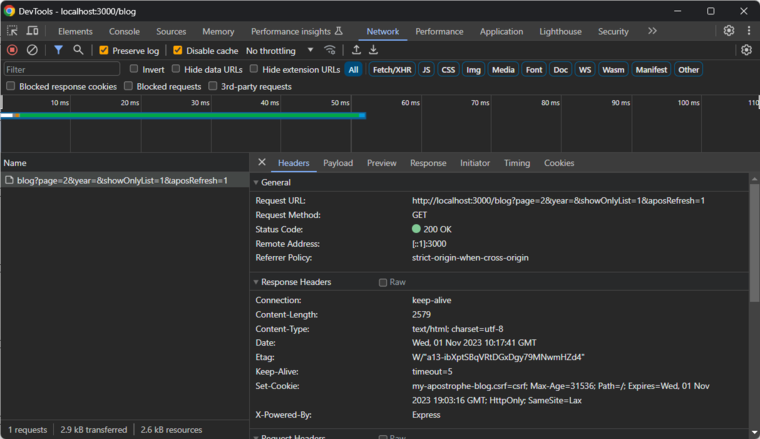
Task: Filter requests by CSS
Action: (x=448, y=69)
